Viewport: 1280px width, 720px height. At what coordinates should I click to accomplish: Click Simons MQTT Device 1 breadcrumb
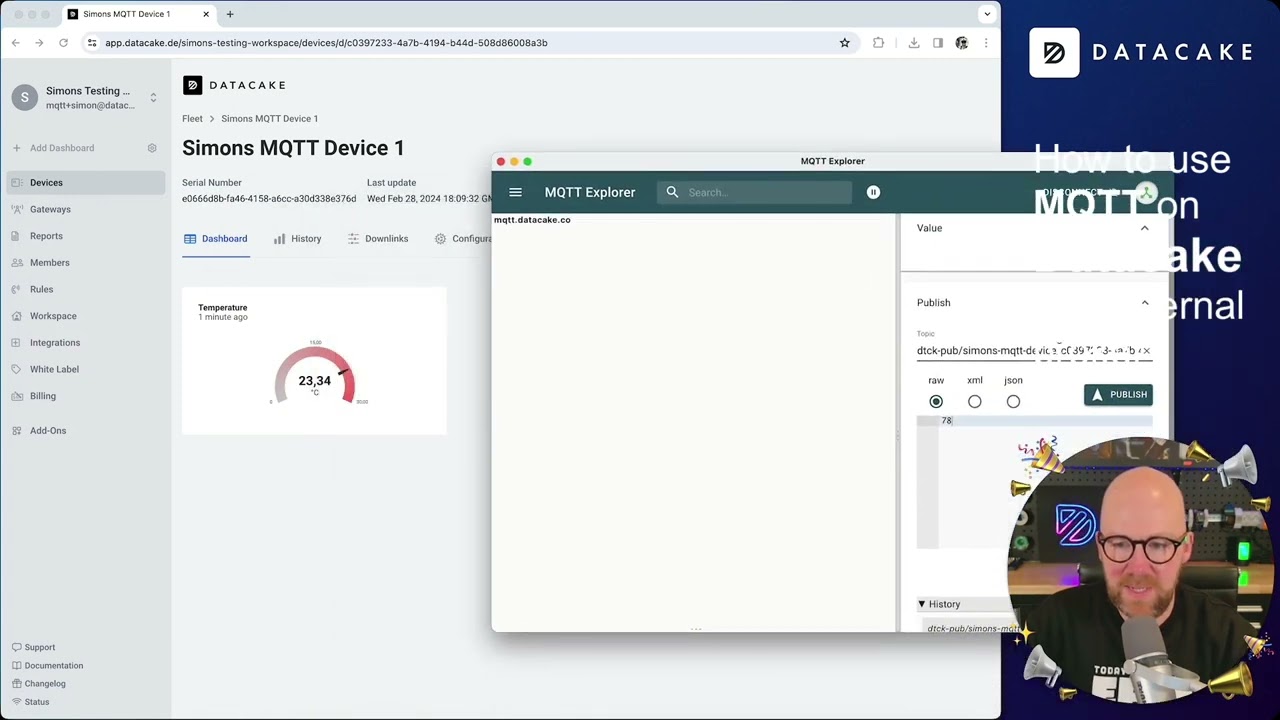click(269, 119)
